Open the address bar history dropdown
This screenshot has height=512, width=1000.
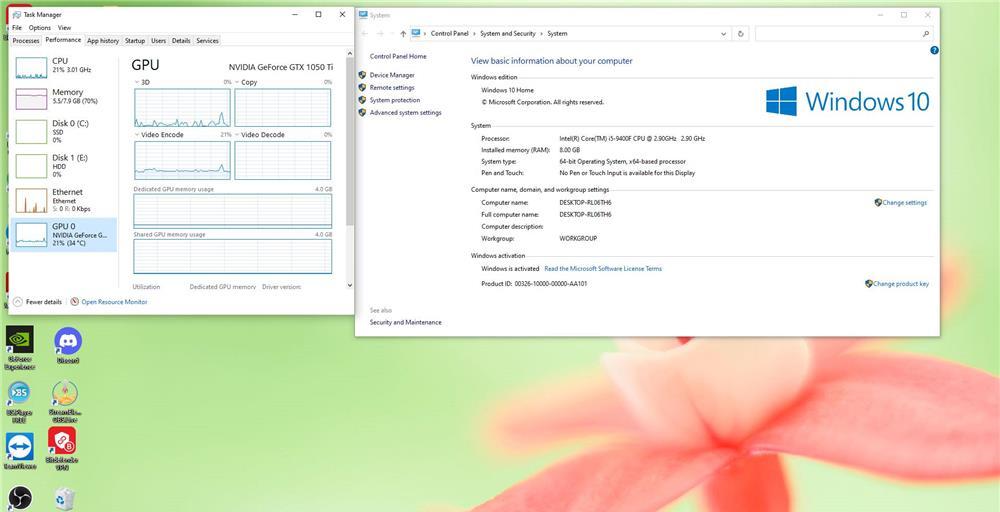click(724, 34)
